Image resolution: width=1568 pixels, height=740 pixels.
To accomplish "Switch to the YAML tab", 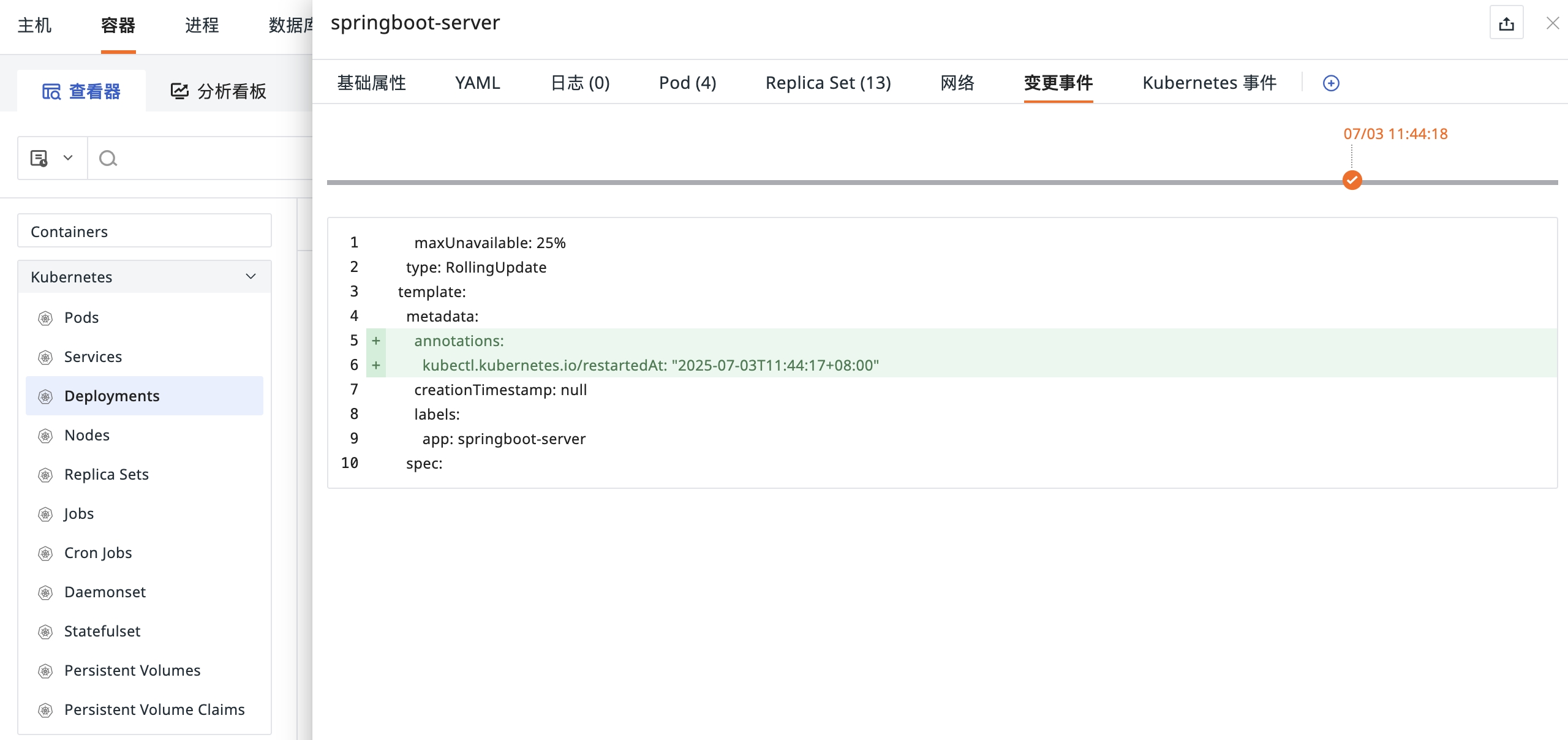I will pyautogui.click(x=477, y=83).
